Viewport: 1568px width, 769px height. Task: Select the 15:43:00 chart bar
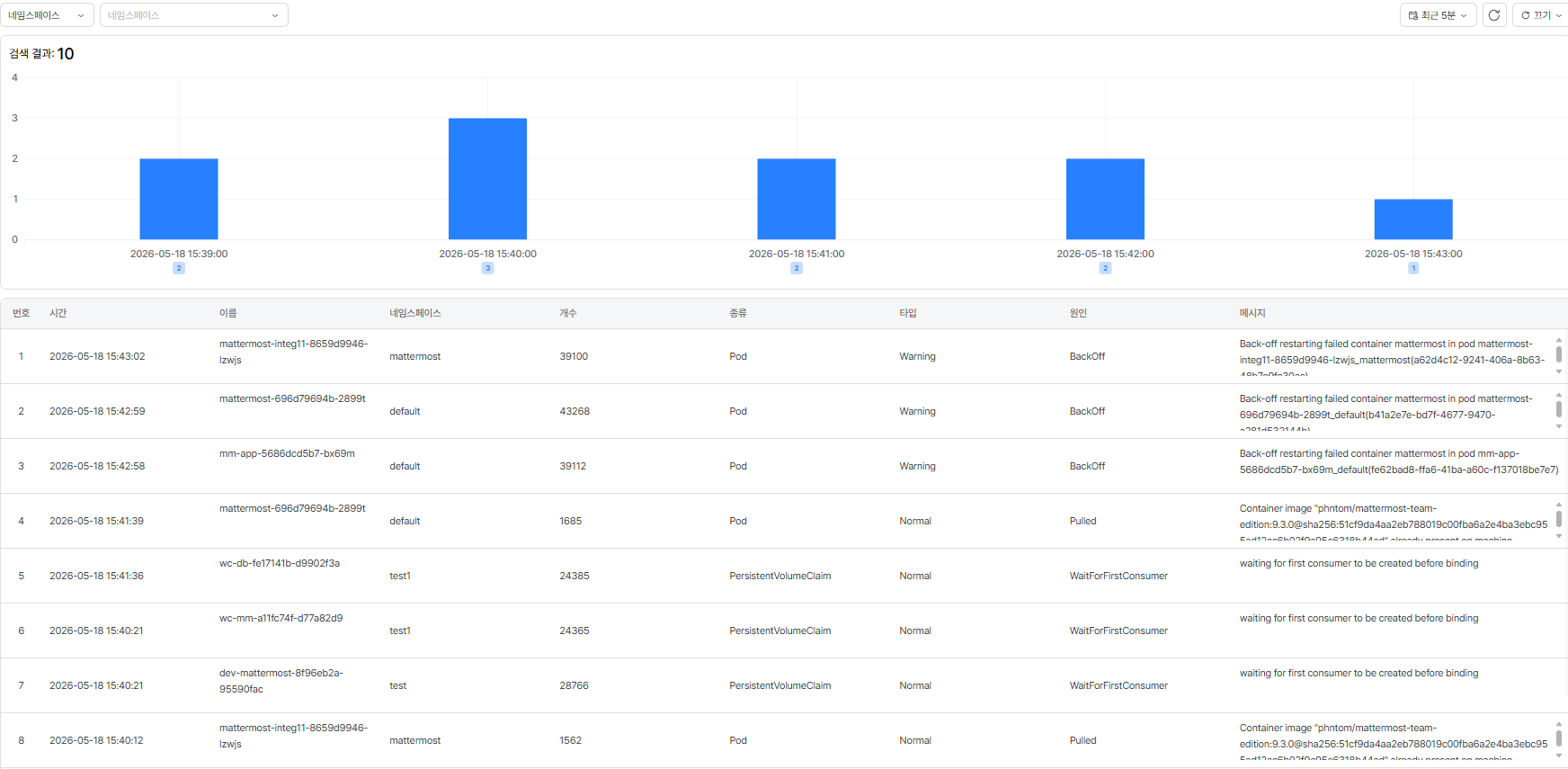pos(1413,219)
